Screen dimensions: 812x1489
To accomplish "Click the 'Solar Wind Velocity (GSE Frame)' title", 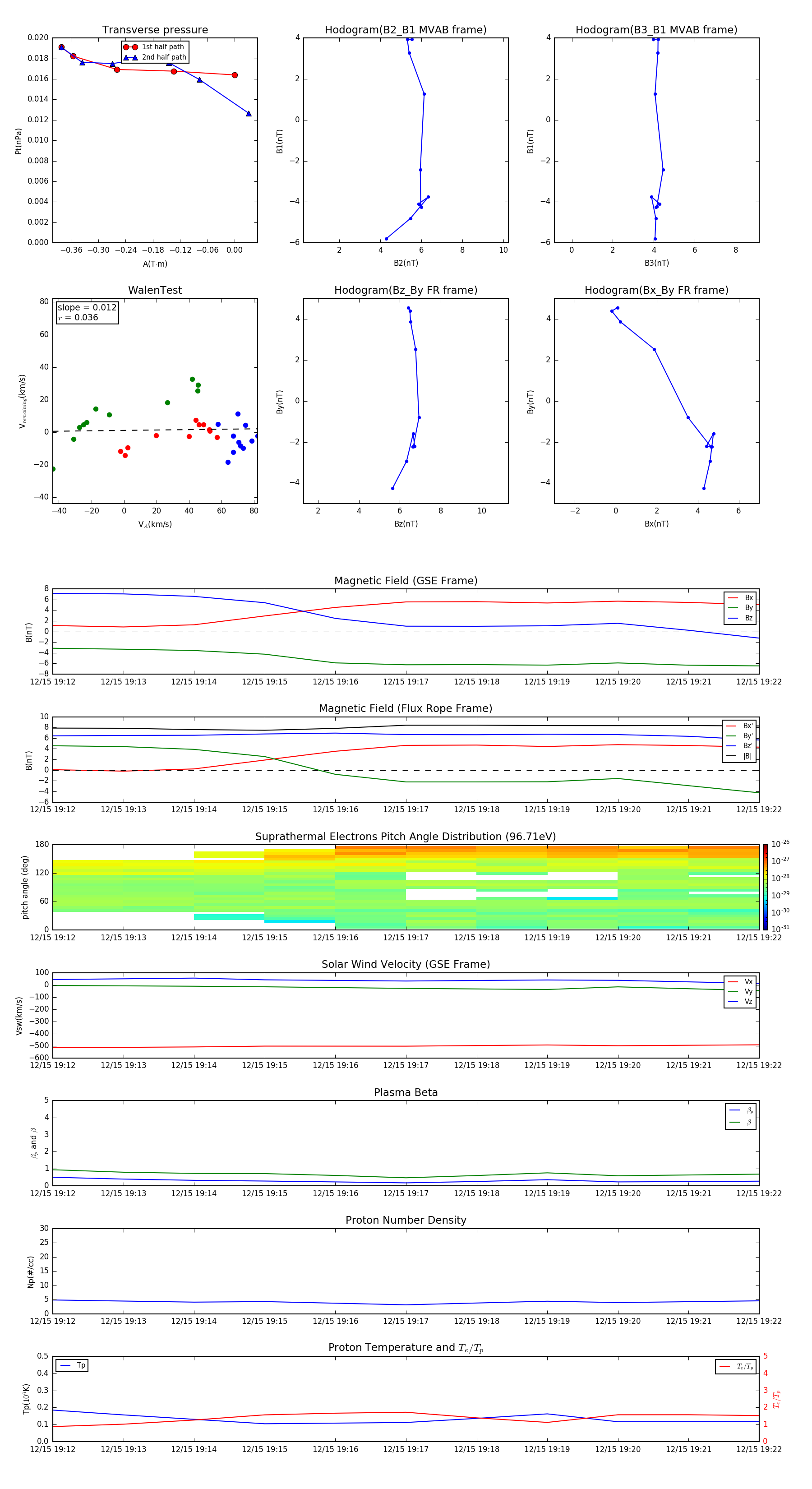I will [406, 964].
